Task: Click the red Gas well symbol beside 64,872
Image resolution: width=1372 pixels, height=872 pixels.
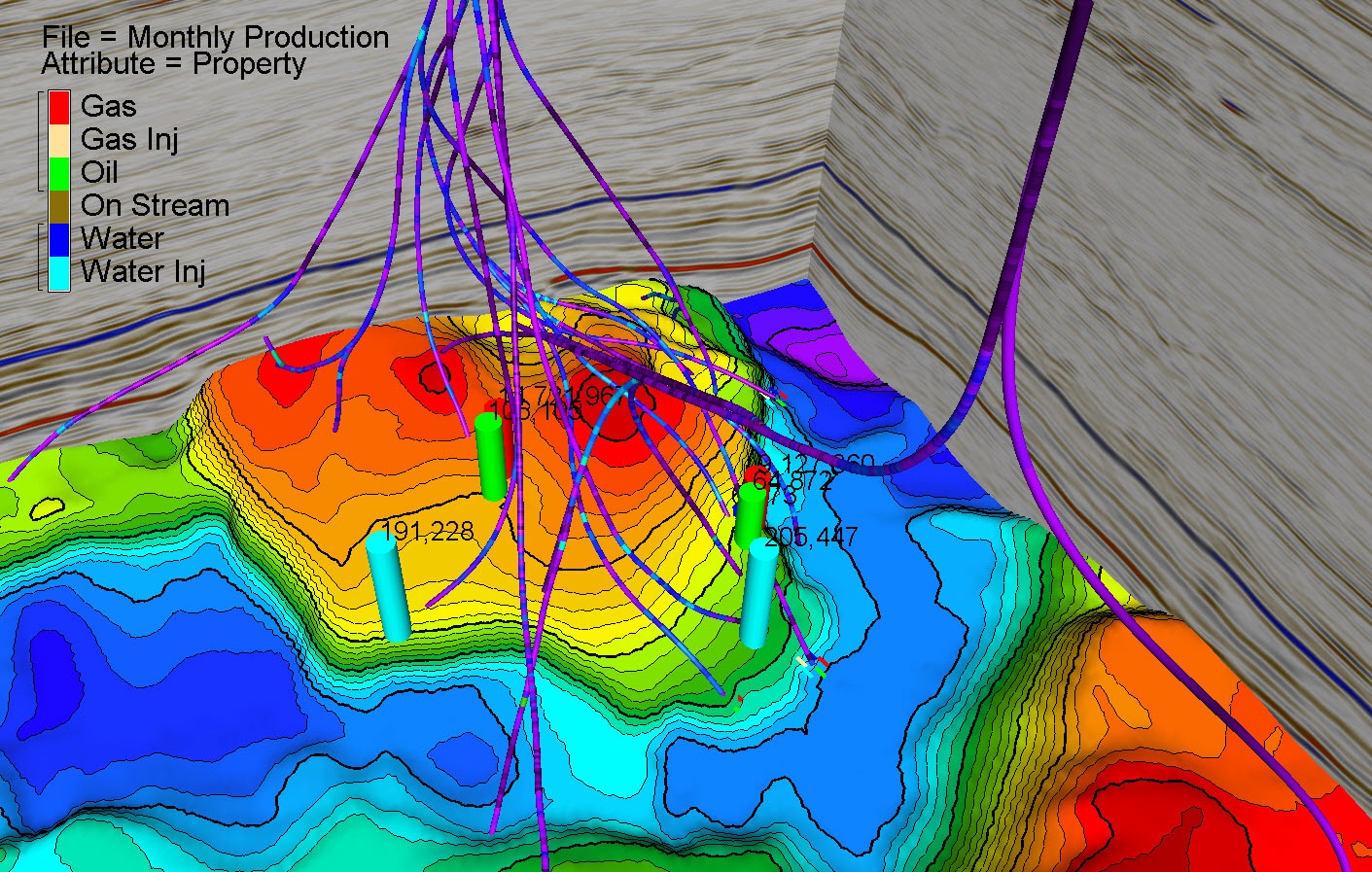Action: pos(755,473)
